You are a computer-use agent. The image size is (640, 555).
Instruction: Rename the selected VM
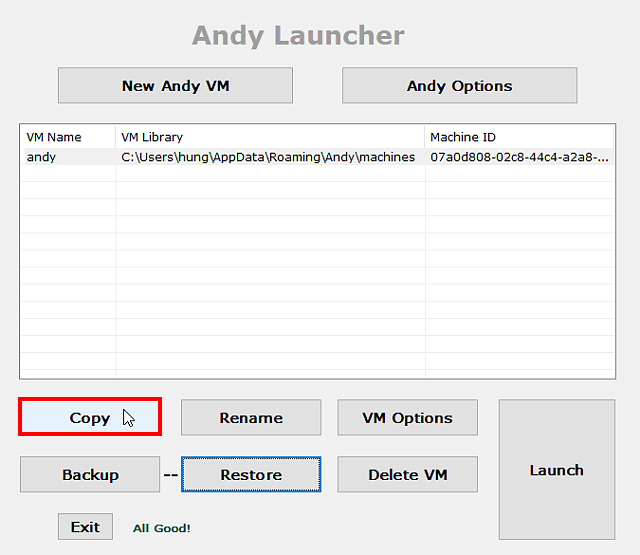[x=251, y=417]
